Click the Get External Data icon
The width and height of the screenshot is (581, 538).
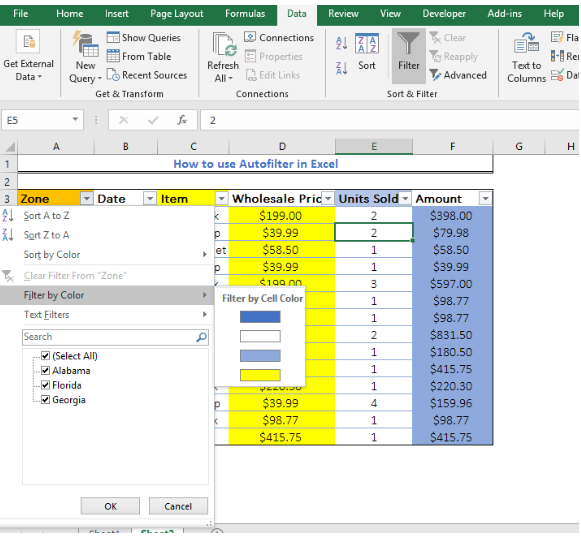[29, 41]
